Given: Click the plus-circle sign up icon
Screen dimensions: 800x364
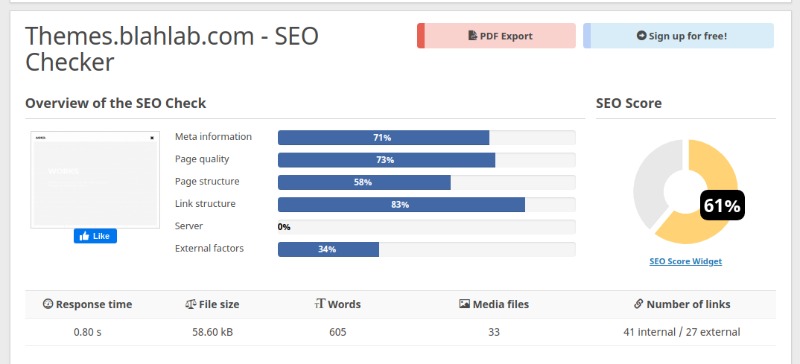Looking at the screenshot, I should (x=642, y=36).
